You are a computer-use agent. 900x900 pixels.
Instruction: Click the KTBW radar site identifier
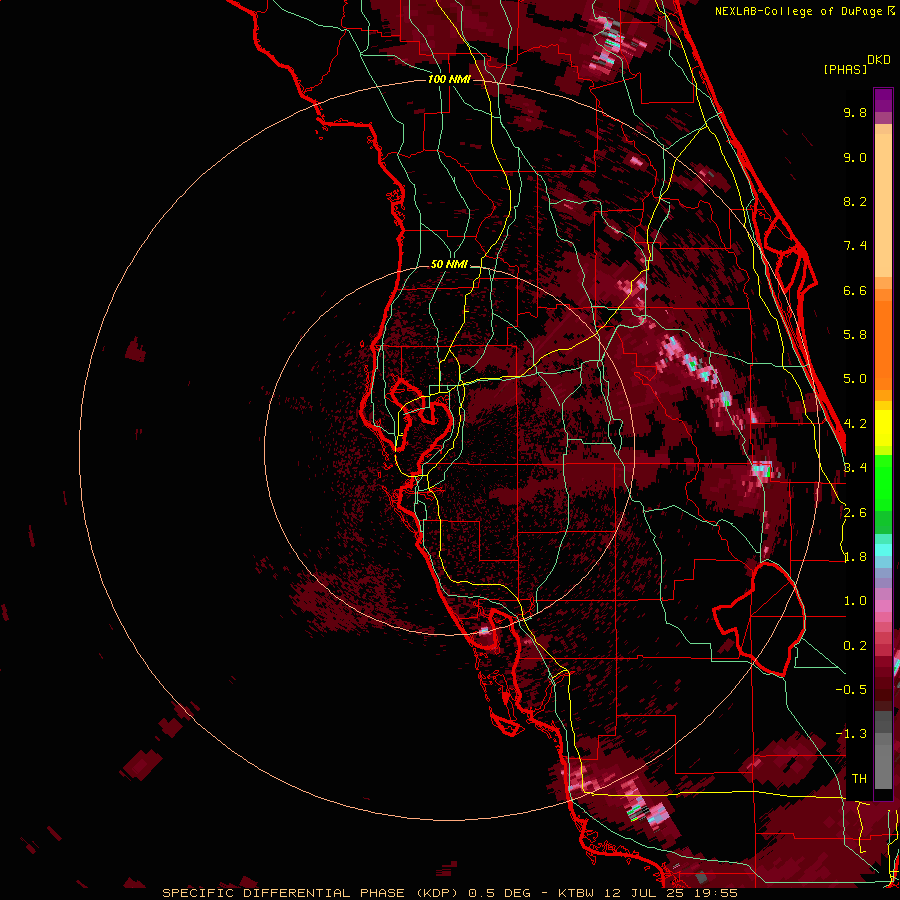point(576,893)
